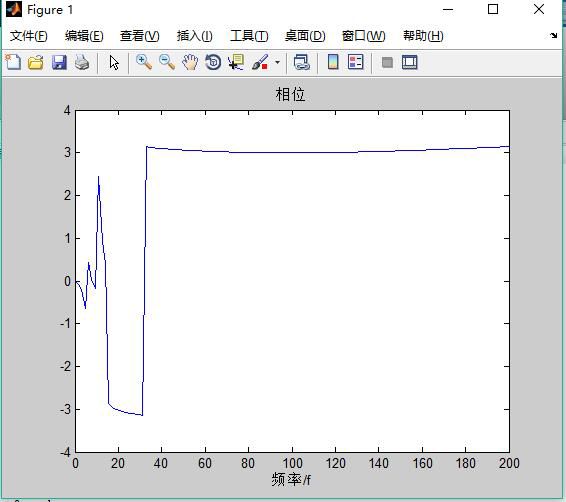This screenshot has width=566, height=502.
Task: Minimize the Figure 1 window
Action: coord(448,9)
